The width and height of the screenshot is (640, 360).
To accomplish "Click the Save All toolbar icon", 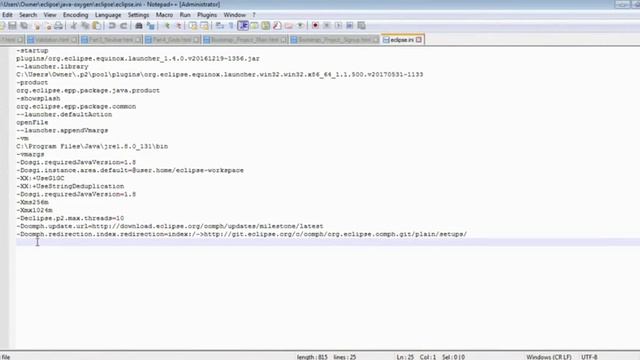I will (24, 26).
